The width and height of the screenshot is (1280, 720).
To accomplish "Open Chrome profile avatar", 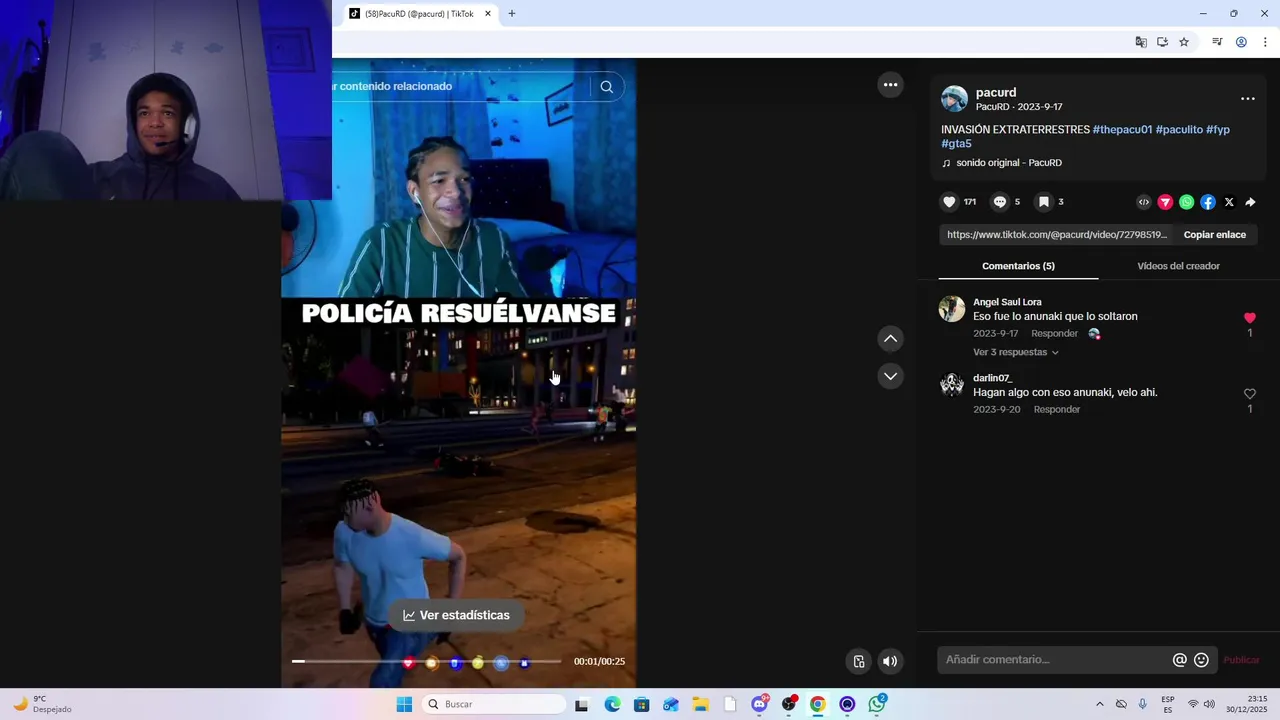I will [x=1241, y=42].
